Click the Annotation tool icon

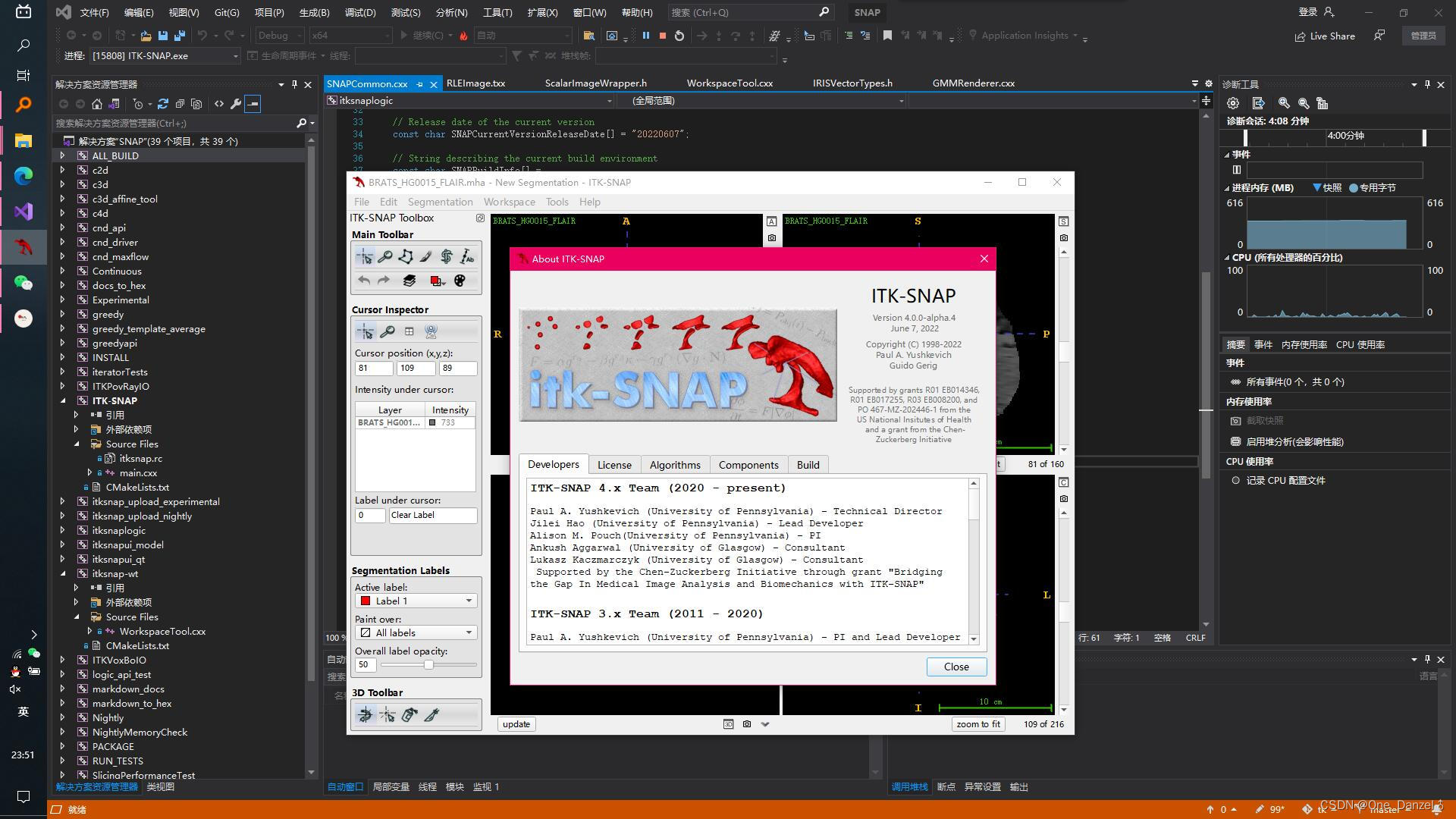(x=468, y=256)
